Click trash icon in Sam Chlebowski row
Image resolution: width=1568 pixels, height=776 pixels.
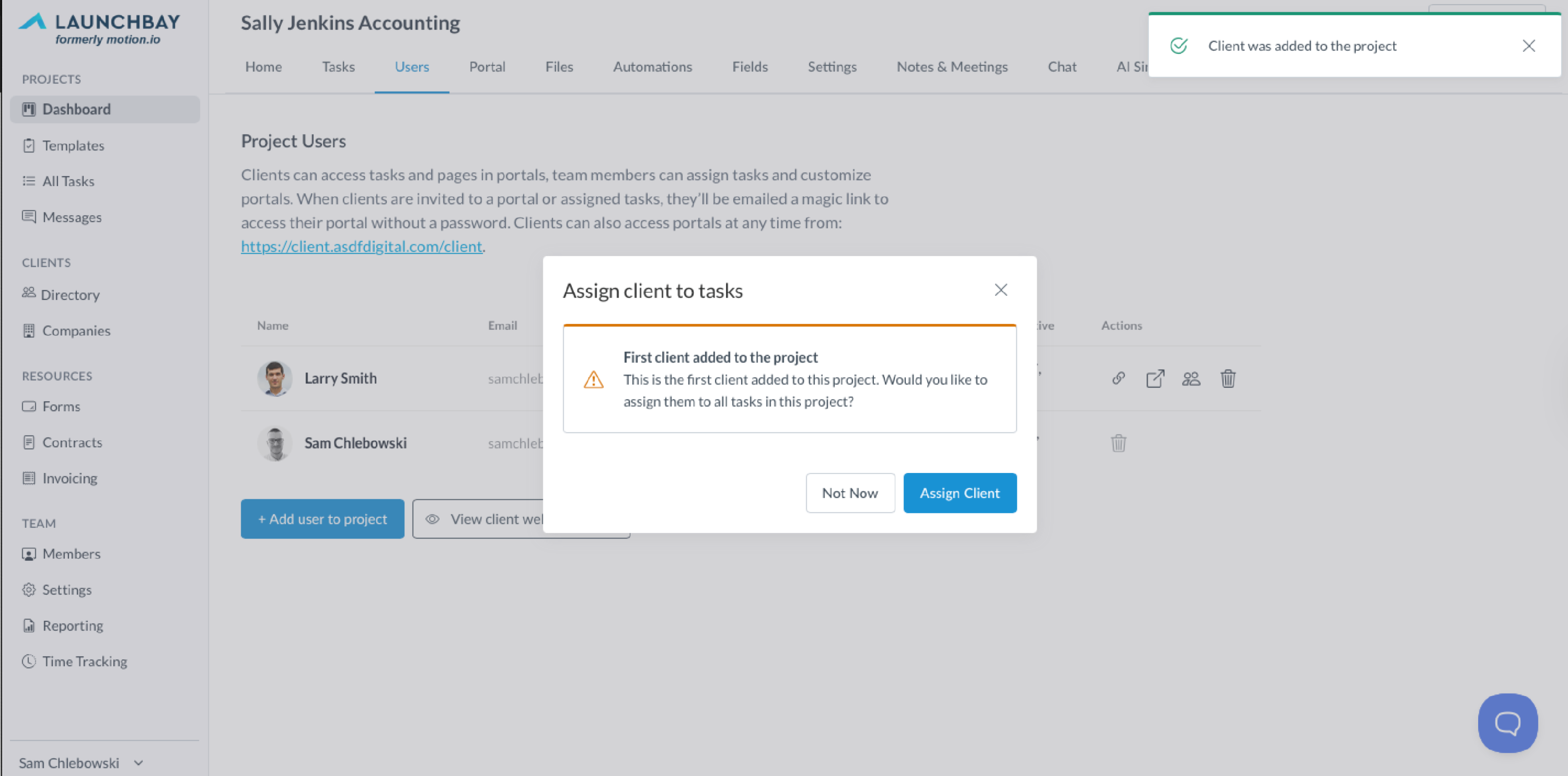click(x=1118, y=443)
